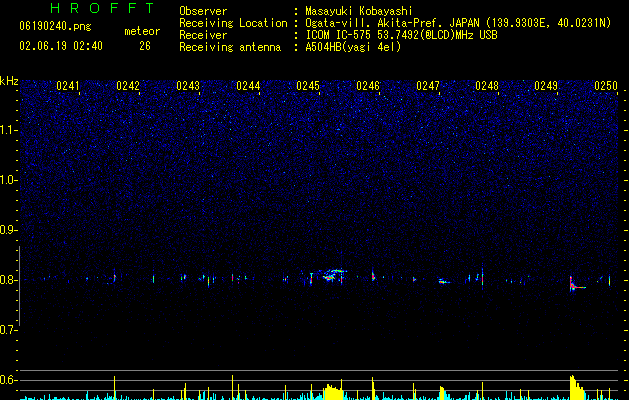Click time marker 0243
This screenshot has width=629, height=400.
(x=188, y=86)
